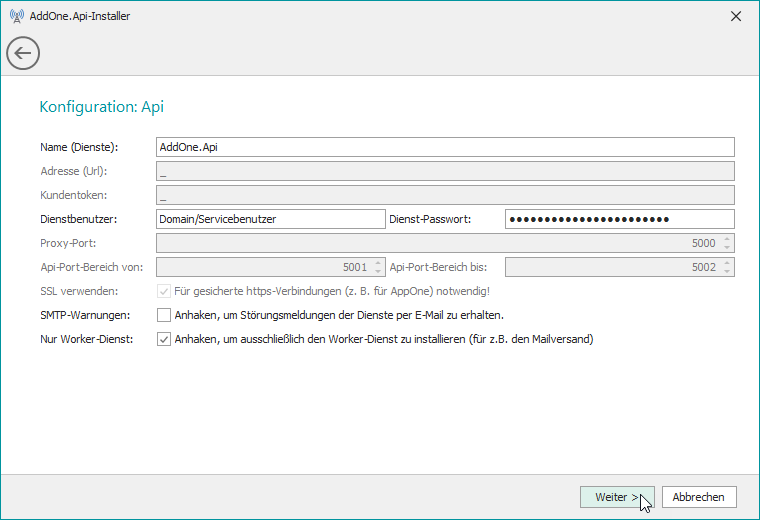Go back with the circular arrow button
The image size is (760, 520).
click(23, 53)
